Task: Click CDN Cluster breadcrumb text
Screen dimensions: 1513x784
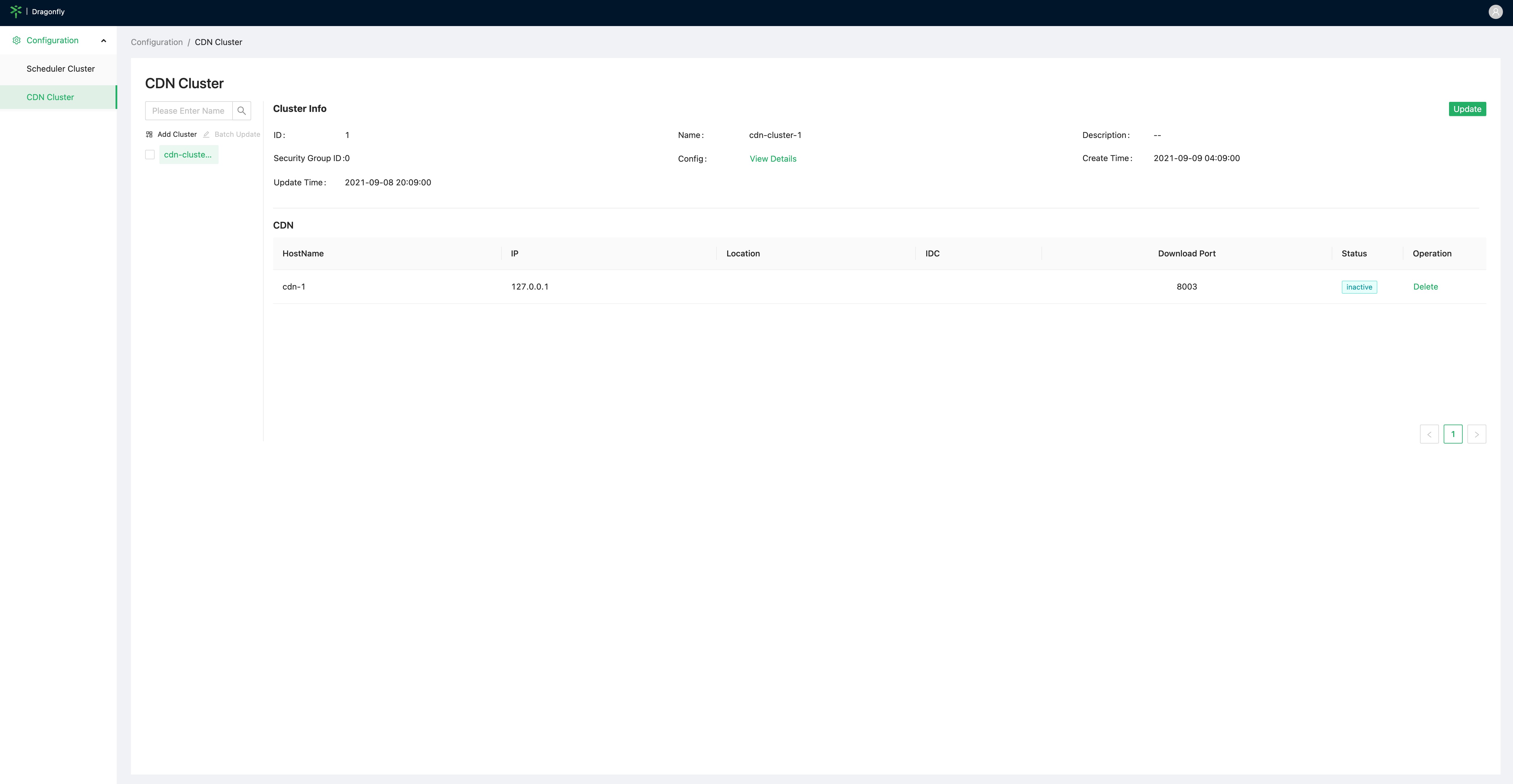Action: pos(219,42)
